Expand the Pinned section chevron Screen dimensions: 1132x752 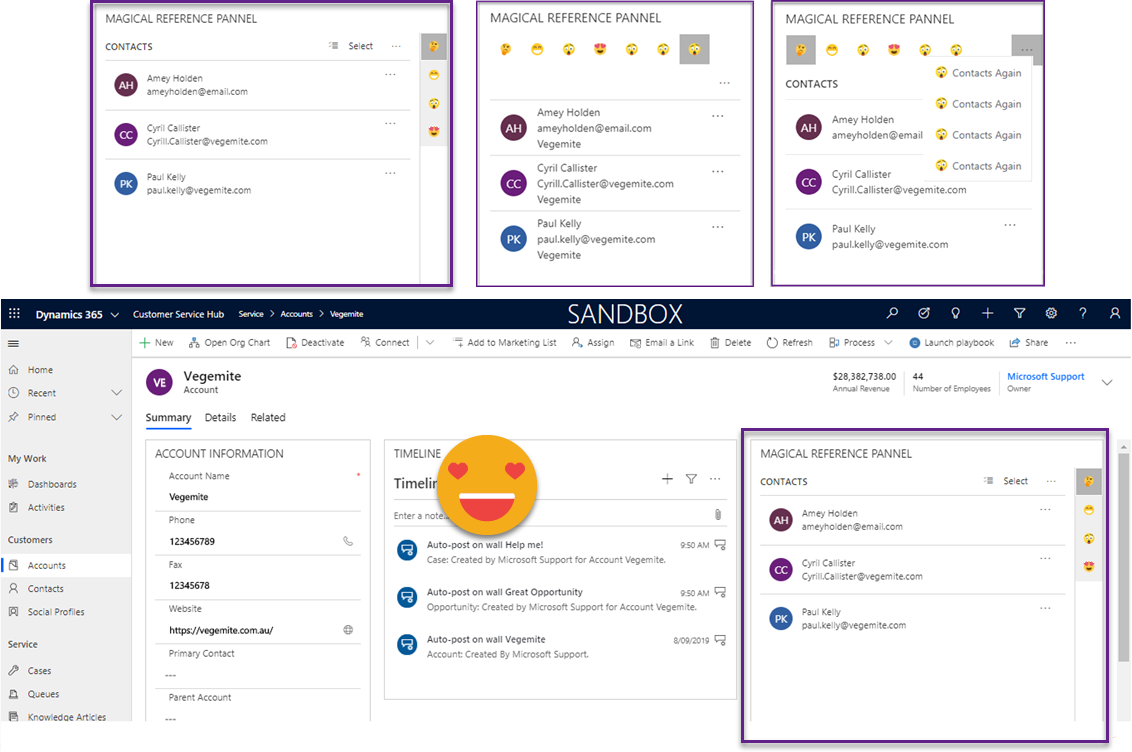point(116,417)
